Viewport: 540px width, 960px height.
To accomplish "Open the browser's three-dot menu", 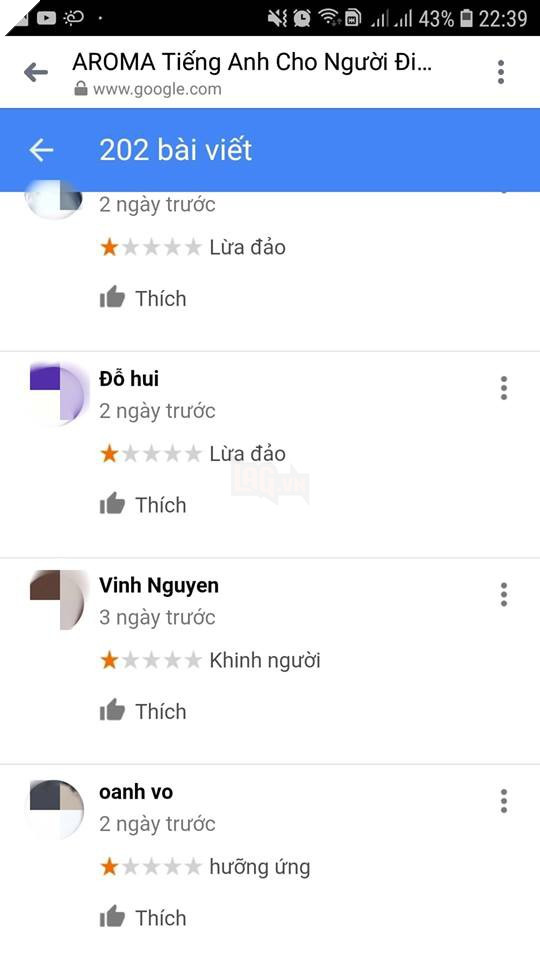I will pos(501,72).
